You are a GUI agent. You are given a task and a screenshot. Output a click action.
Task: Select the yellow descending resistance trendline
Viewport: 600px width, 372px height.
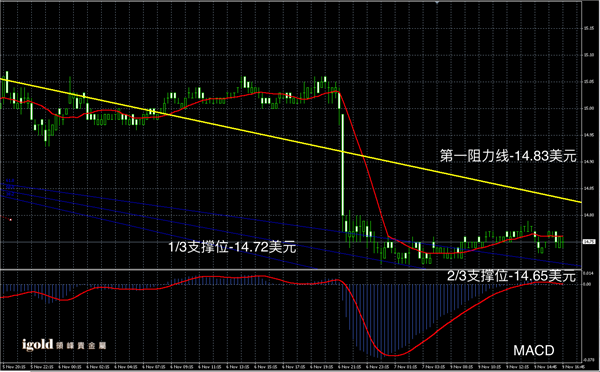pyautogui.click(x=291, y=140)
